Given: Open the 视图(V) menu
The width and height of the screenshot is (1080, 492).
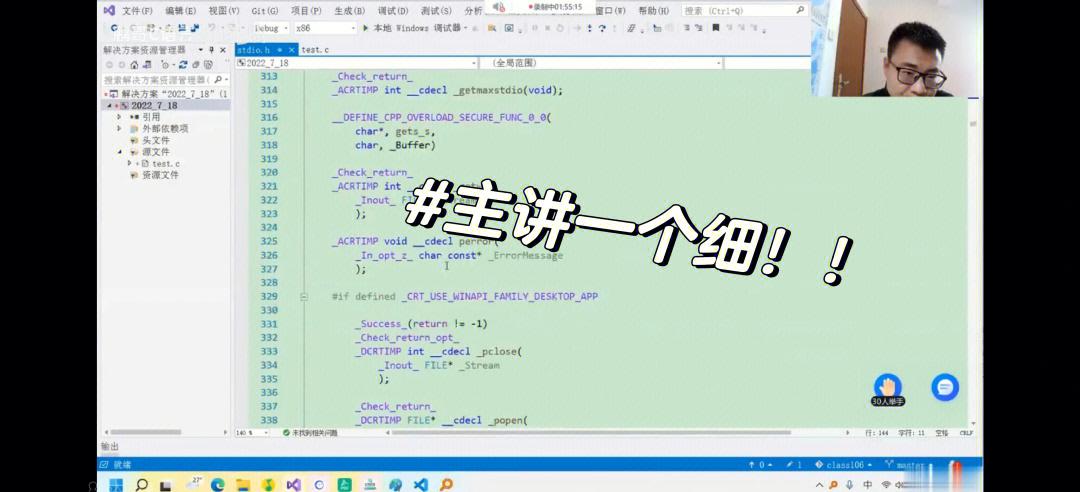Looking at the screenshot, I should tap(224, 10).
